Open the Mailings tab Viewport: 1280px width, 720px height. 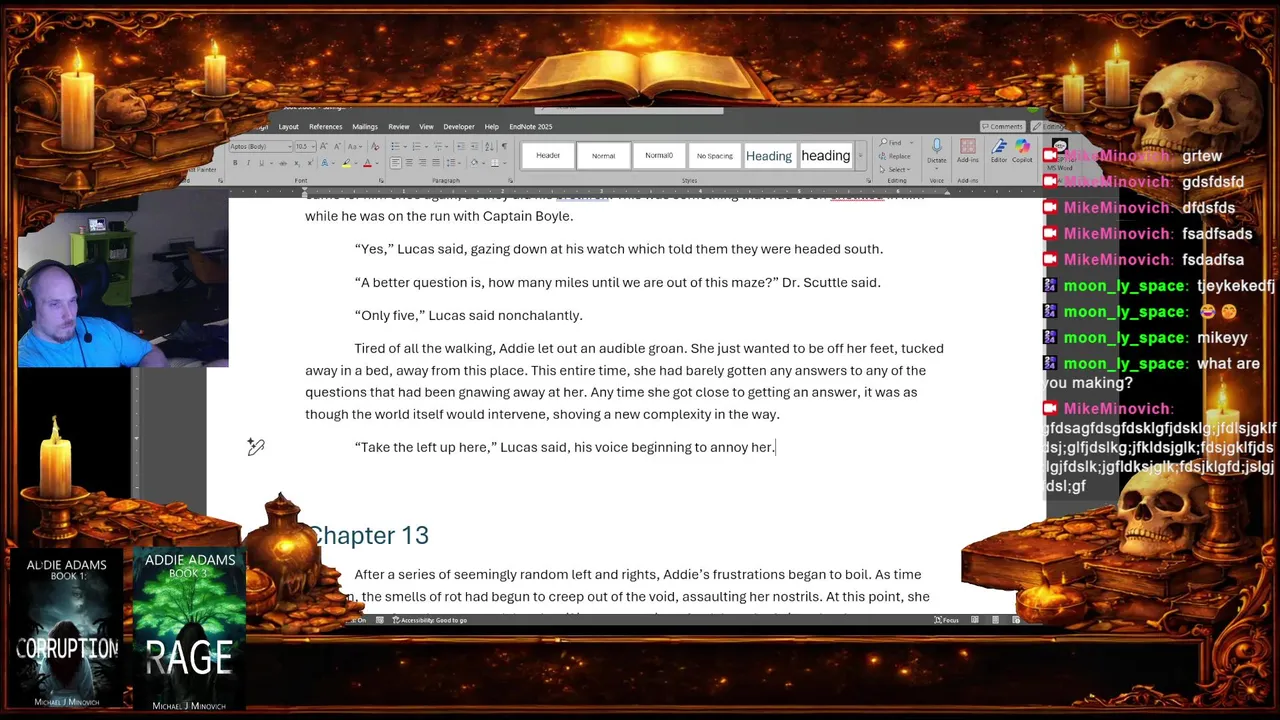pos(364,127)
